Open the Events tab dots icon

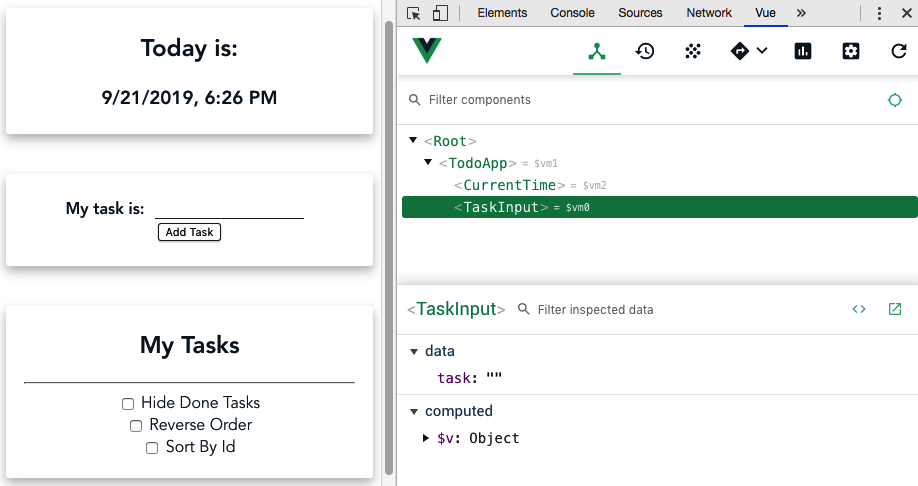[x=693, y=52]
